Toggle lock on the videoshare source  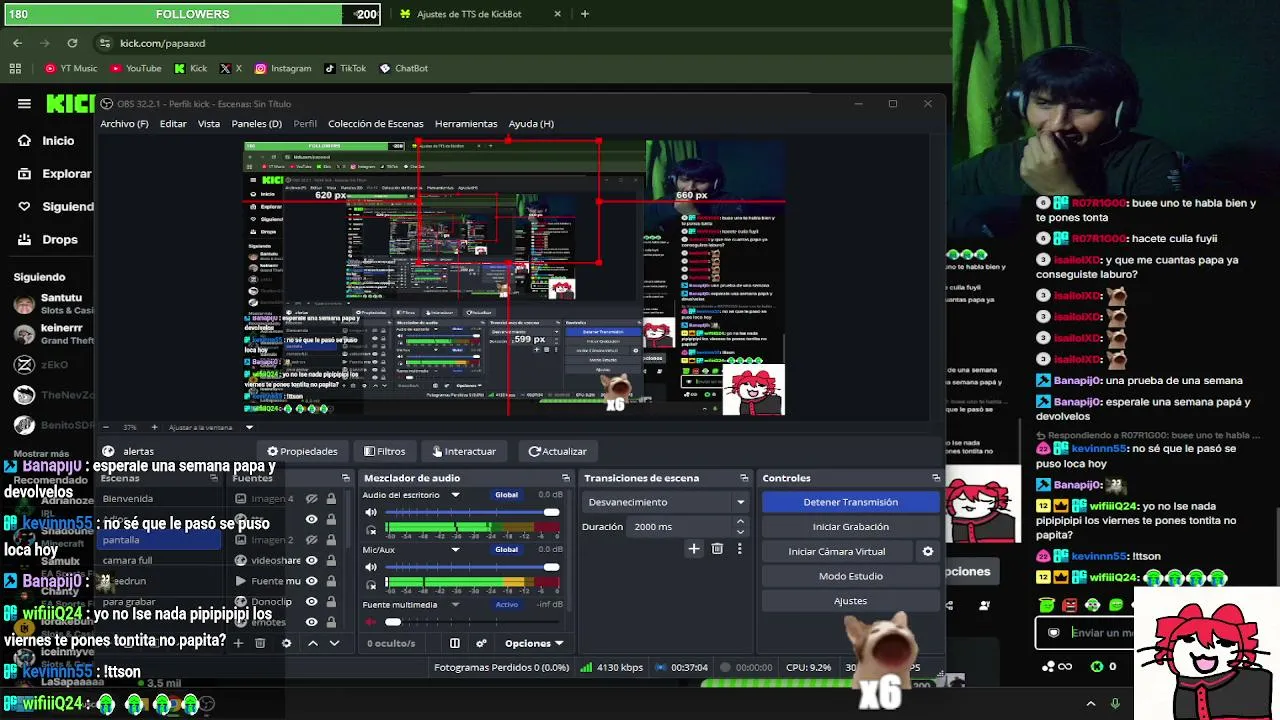pos(330,560)
